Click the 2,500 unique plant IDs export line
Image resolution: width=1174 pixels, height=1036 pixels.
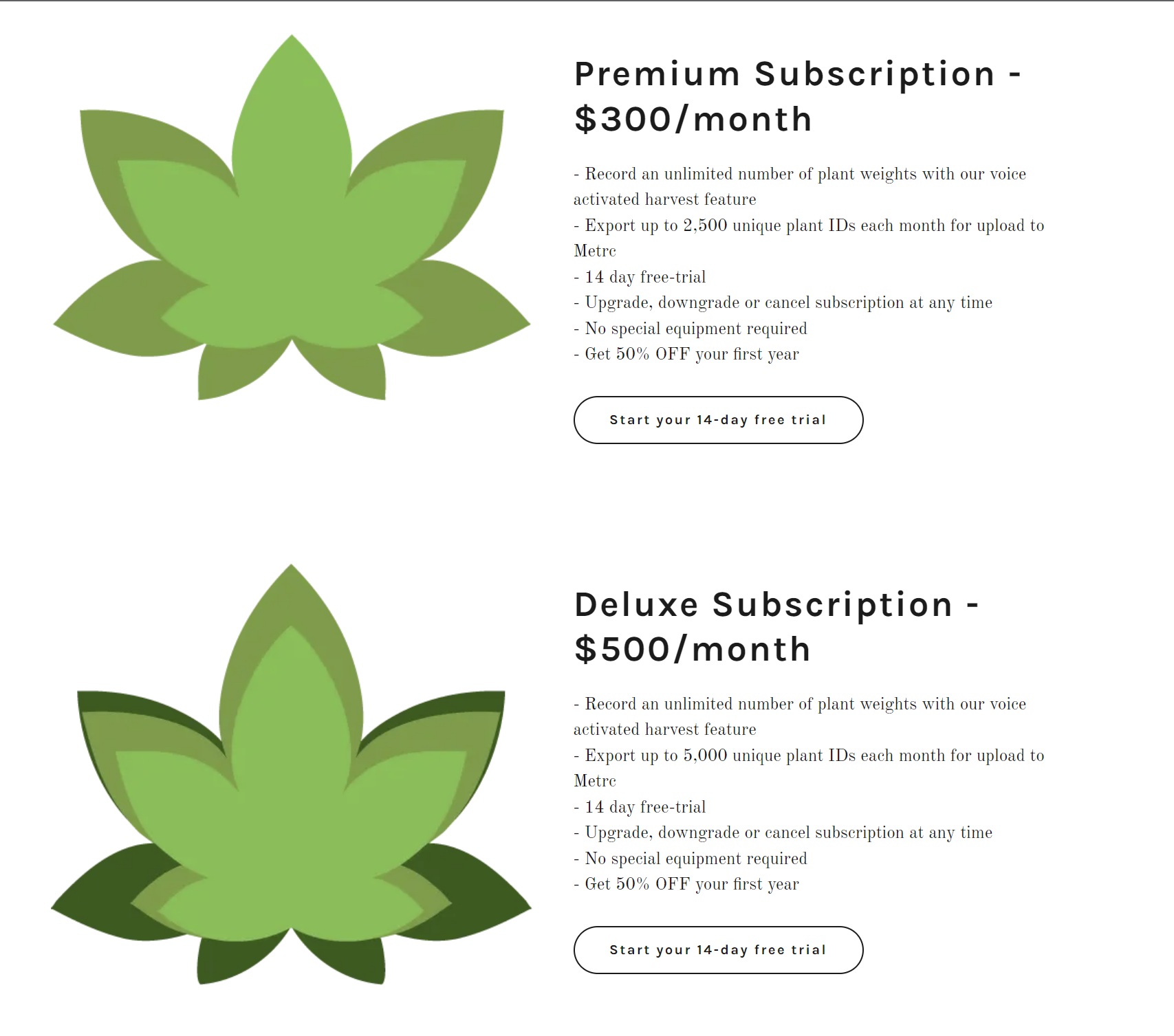[809, 238]
